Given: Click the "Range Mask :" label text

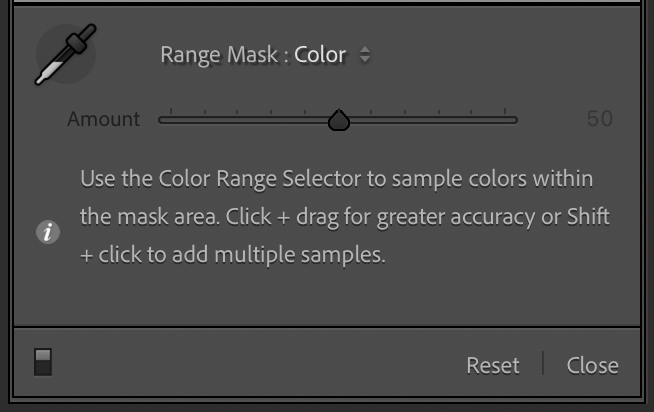Looking at the screenshot, I should point(224,56).
